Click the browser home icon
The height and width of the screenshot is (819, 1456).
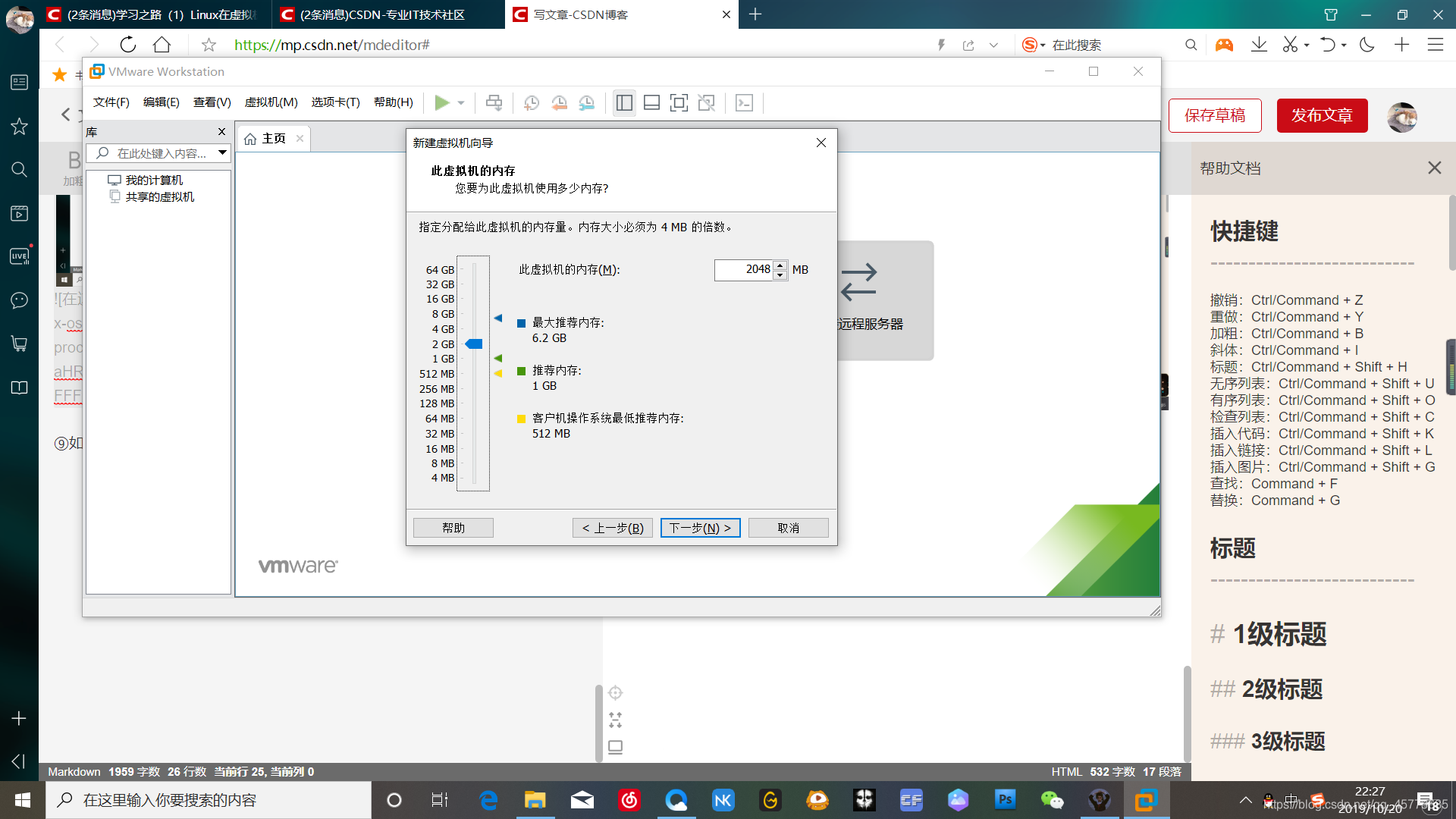point(162,45)
